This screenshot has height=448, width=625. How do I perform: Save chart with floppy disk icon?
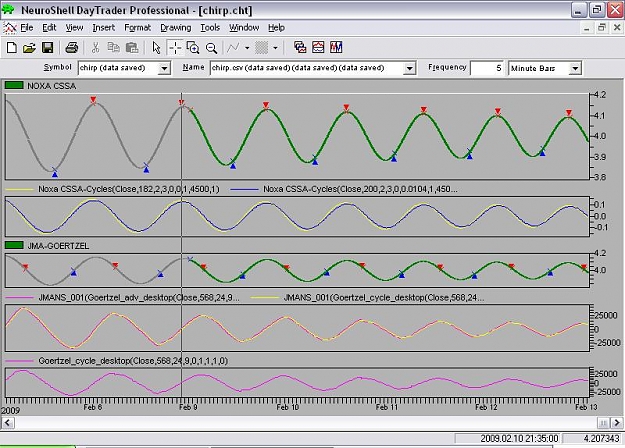[47, 48]
